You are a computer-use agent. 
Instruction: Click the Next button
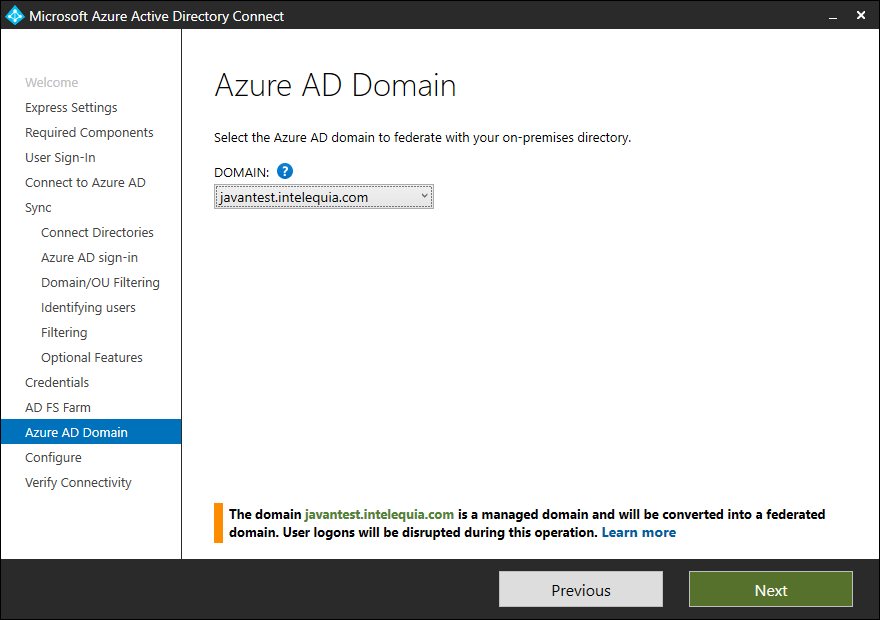770,589
